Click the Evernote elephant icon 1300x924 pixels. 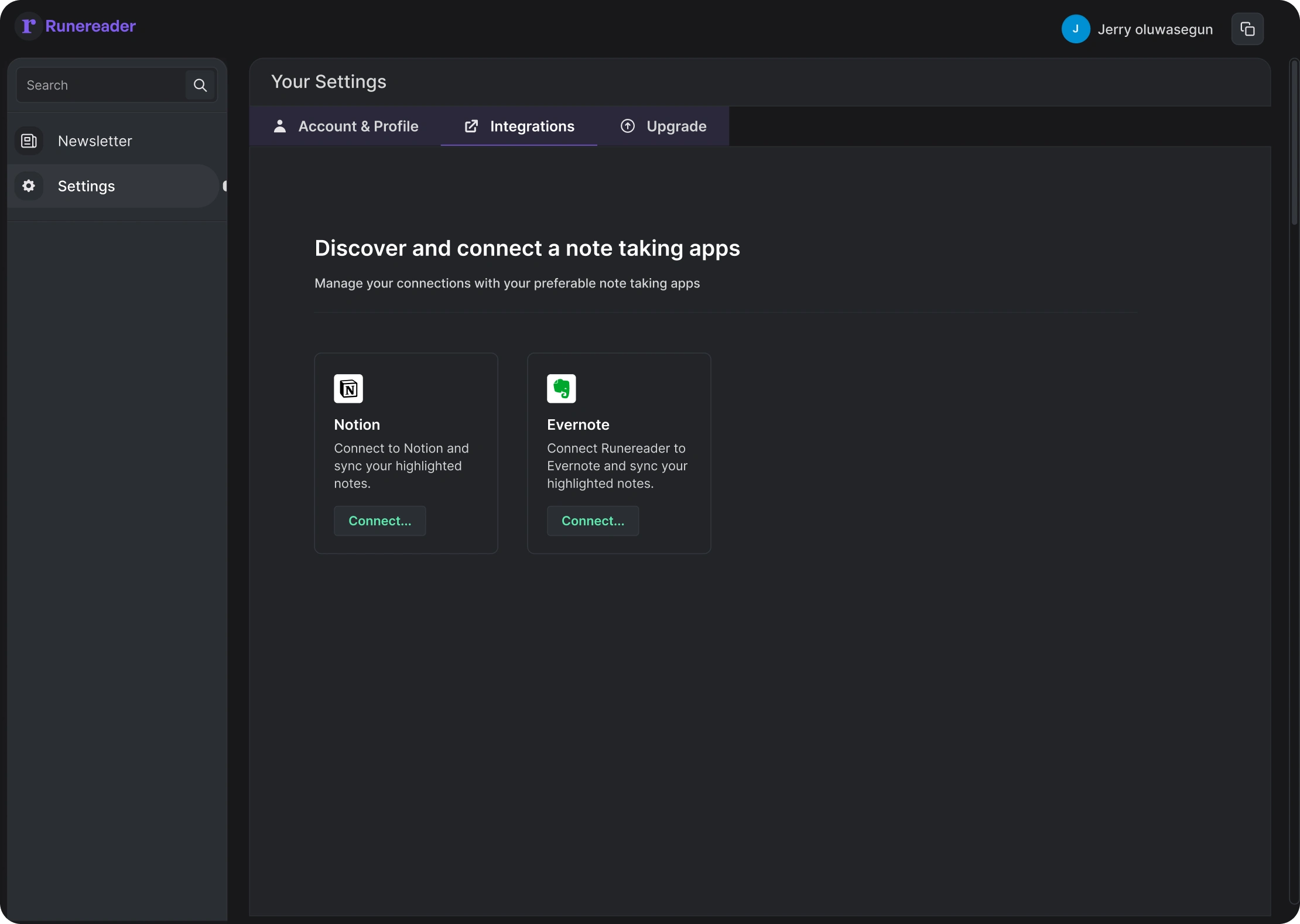[x=562, y=389]
